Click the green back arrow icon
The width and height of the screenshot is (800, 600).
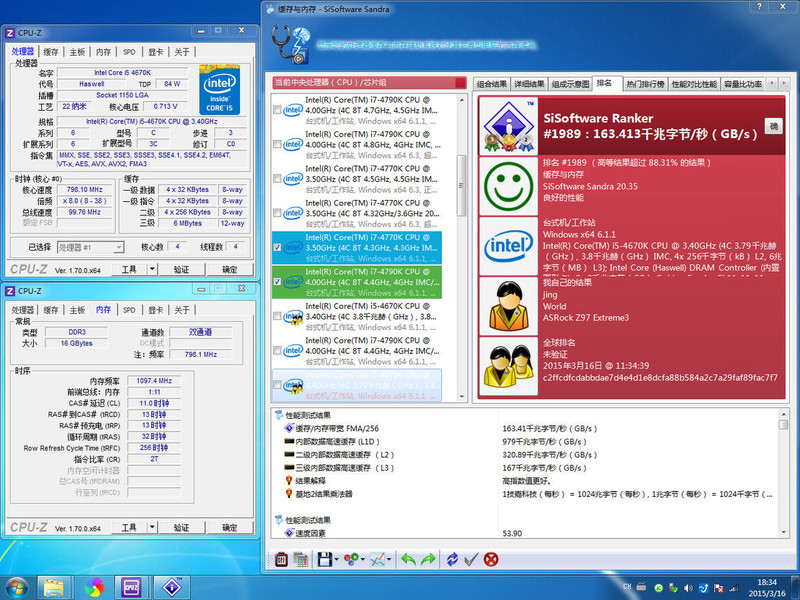[x=408, y=560]
